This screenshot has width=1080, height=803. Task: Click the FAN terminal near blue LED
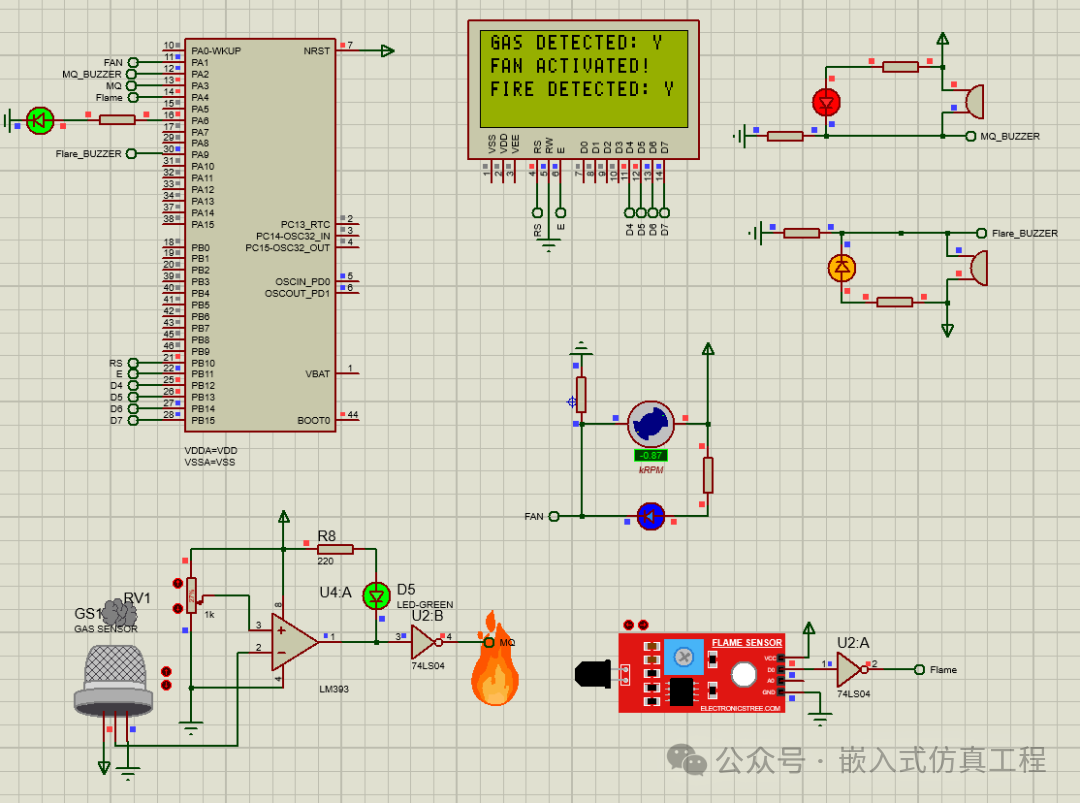click(554, 516)
